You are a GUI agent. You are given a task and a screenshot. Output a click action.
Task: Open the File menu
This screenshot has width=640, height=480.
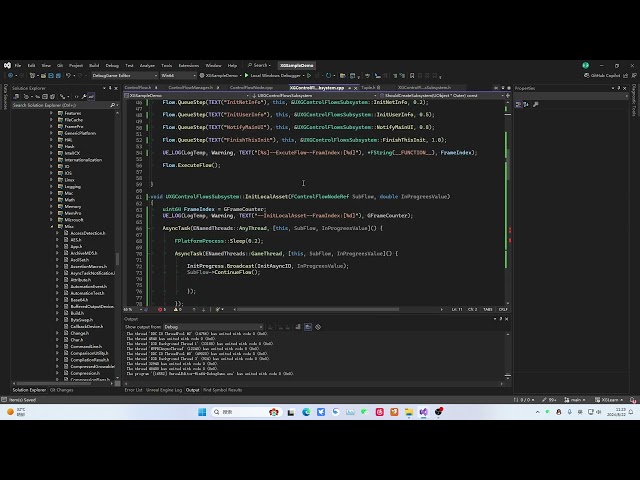point(18,65)
